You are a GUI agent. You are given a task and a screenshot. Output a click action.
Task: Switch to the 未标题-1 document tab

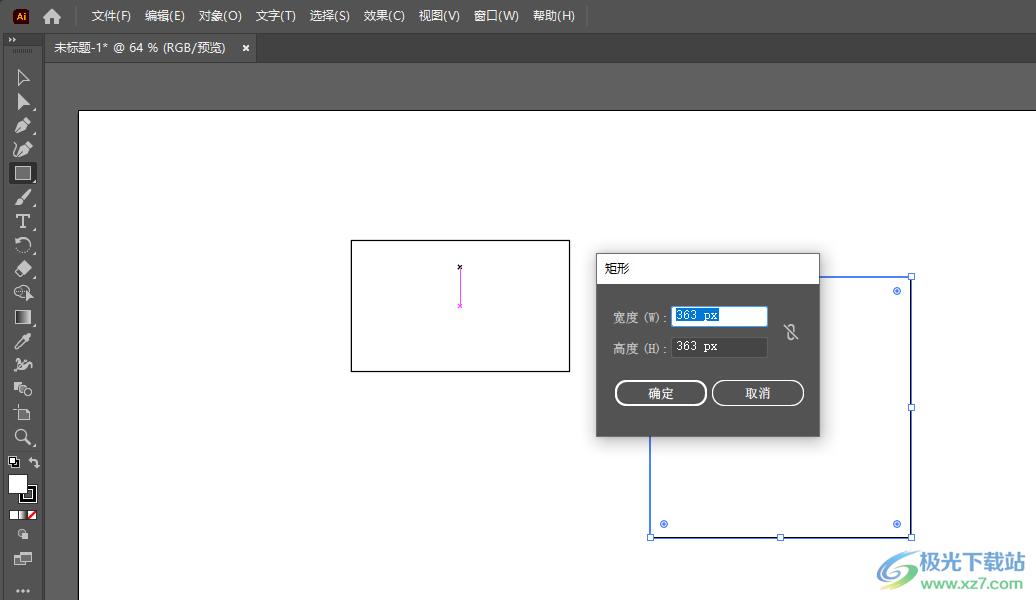point(139,48)
